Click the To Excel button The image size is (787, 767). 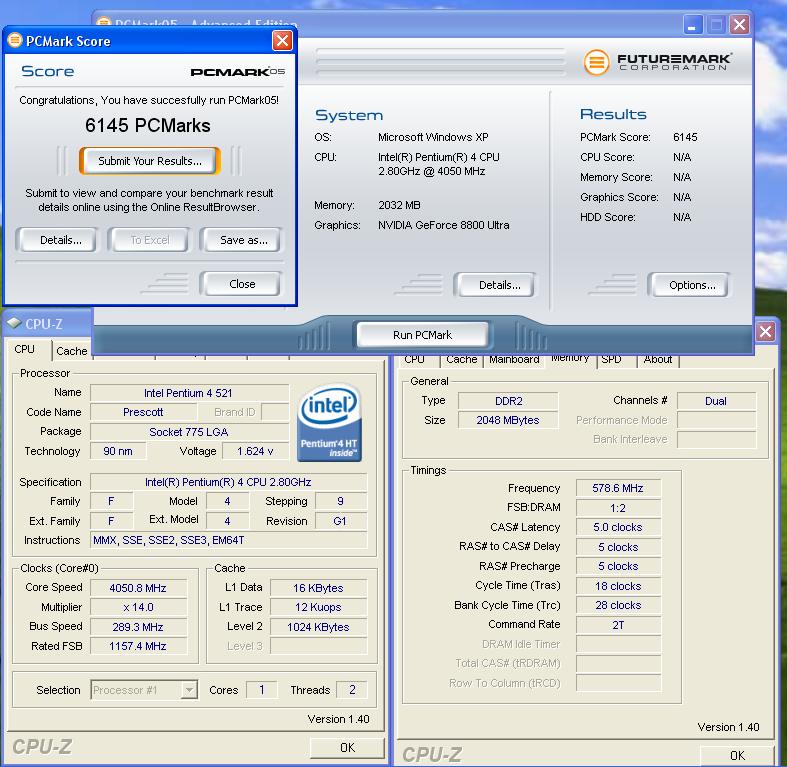(x=150, y=240)
